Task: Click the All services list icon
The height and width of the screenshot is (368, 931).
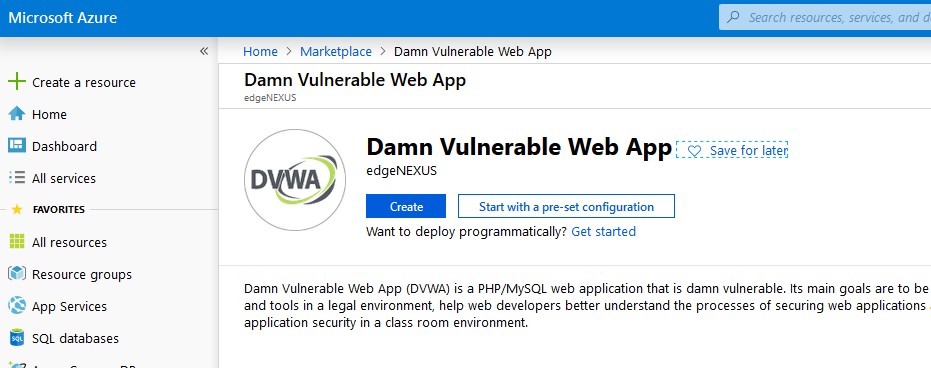Action: 17,178
